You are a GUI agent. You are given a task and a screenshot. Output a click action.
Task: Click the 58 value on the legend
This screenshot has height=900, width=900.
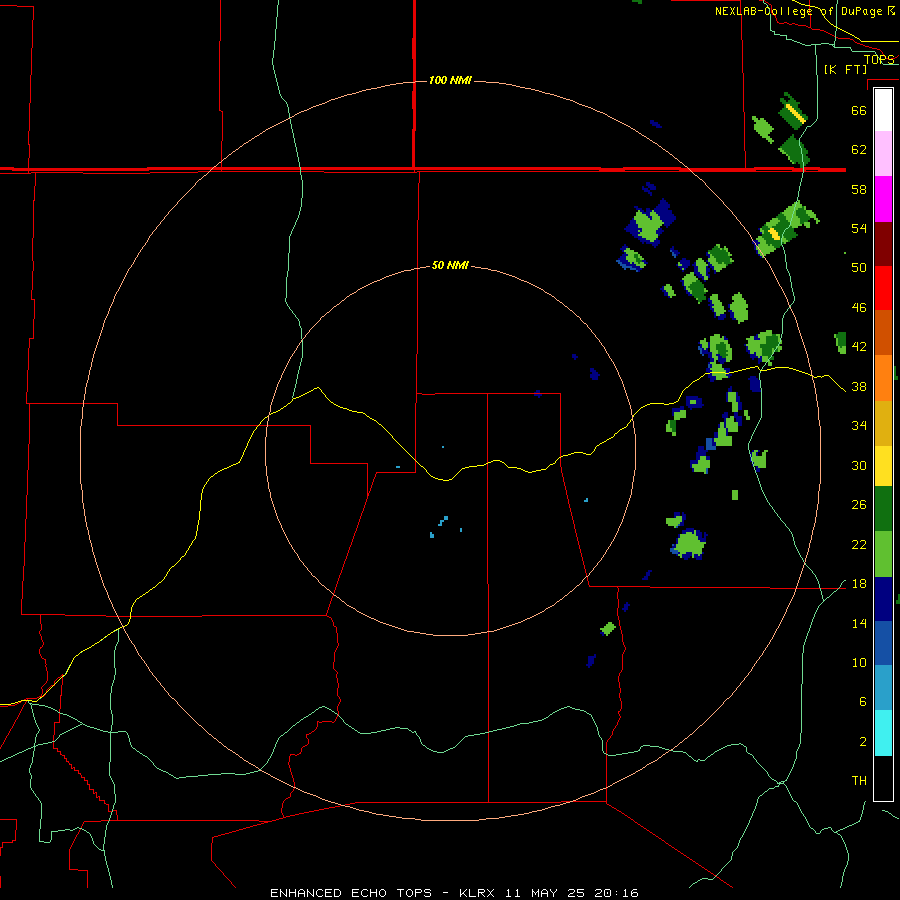tap(859, 189)
